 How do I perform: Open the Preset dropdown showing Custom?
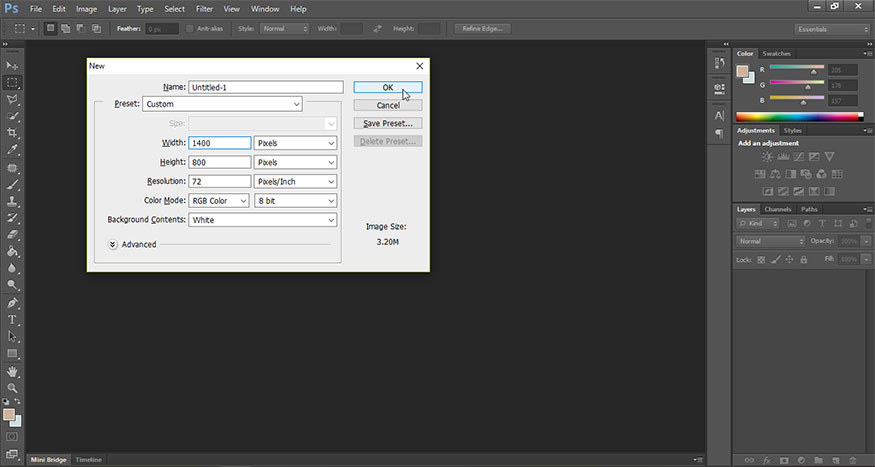(222, 104)
